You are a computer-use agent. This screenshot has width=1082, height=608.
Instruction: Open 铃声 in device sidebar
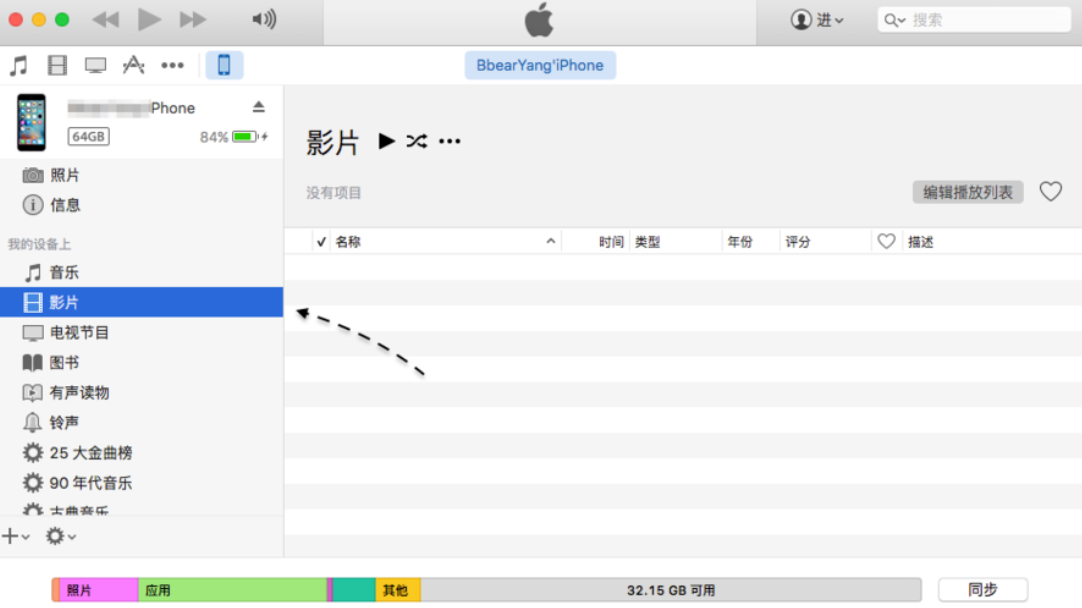tap(64, 423)
